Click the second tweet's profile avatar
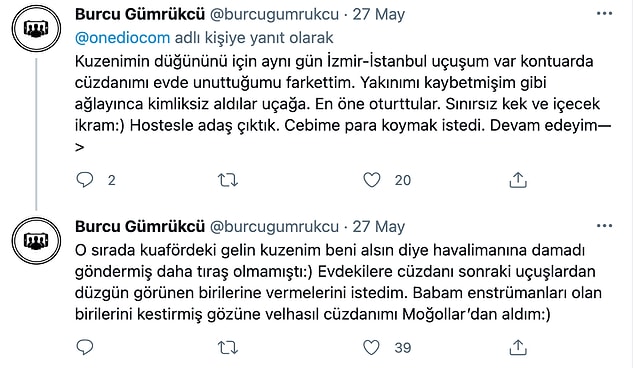This screenshot has width=635, height=368. click(36, 240)
